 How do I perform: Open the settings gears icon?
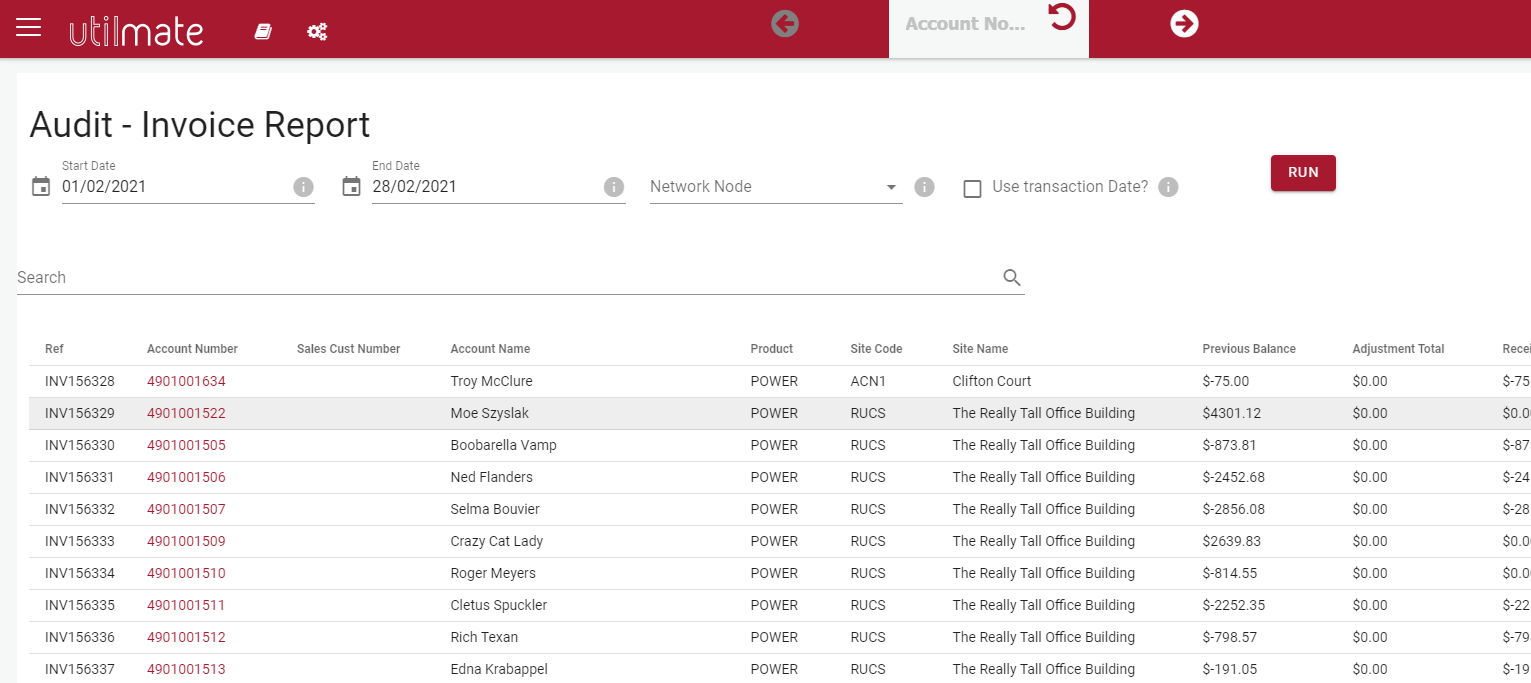(x=317, y=32)
